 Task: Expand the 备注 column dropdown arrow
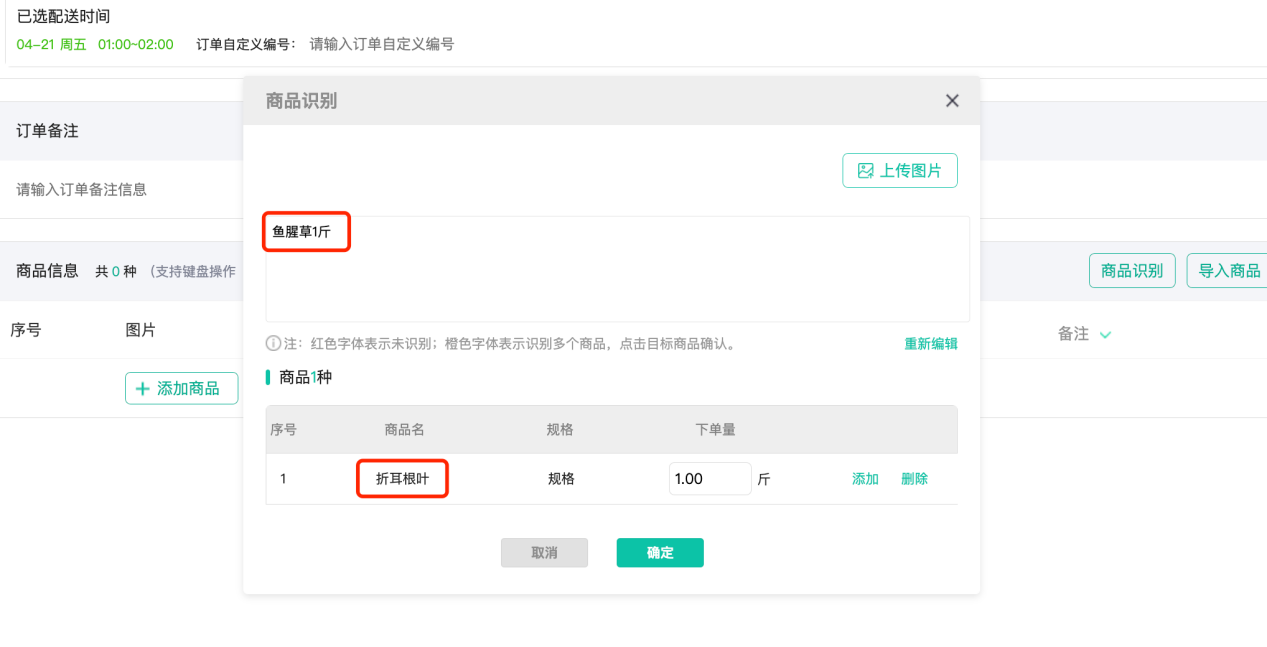(1105, 335)
